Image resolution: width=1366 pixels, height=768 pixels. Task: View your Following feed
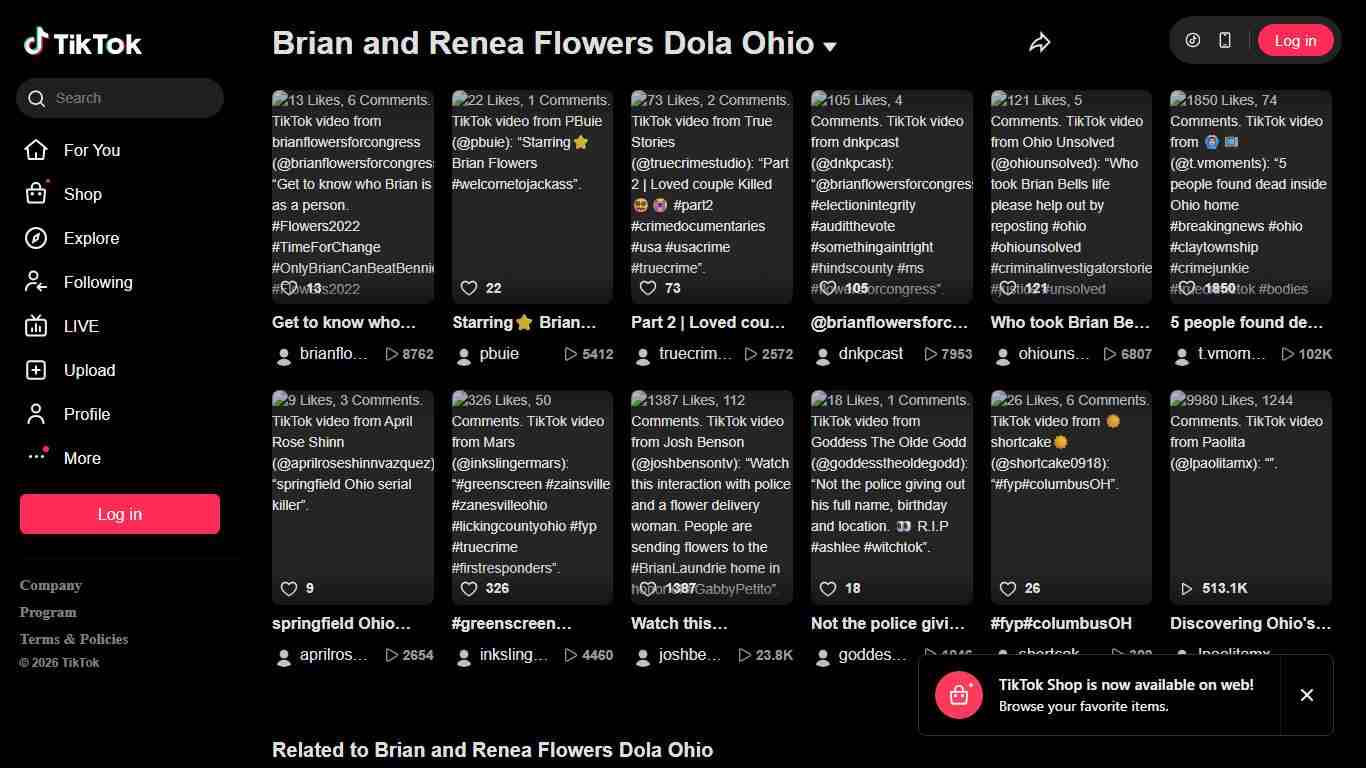pyautogui.click(x=98, y=282)
